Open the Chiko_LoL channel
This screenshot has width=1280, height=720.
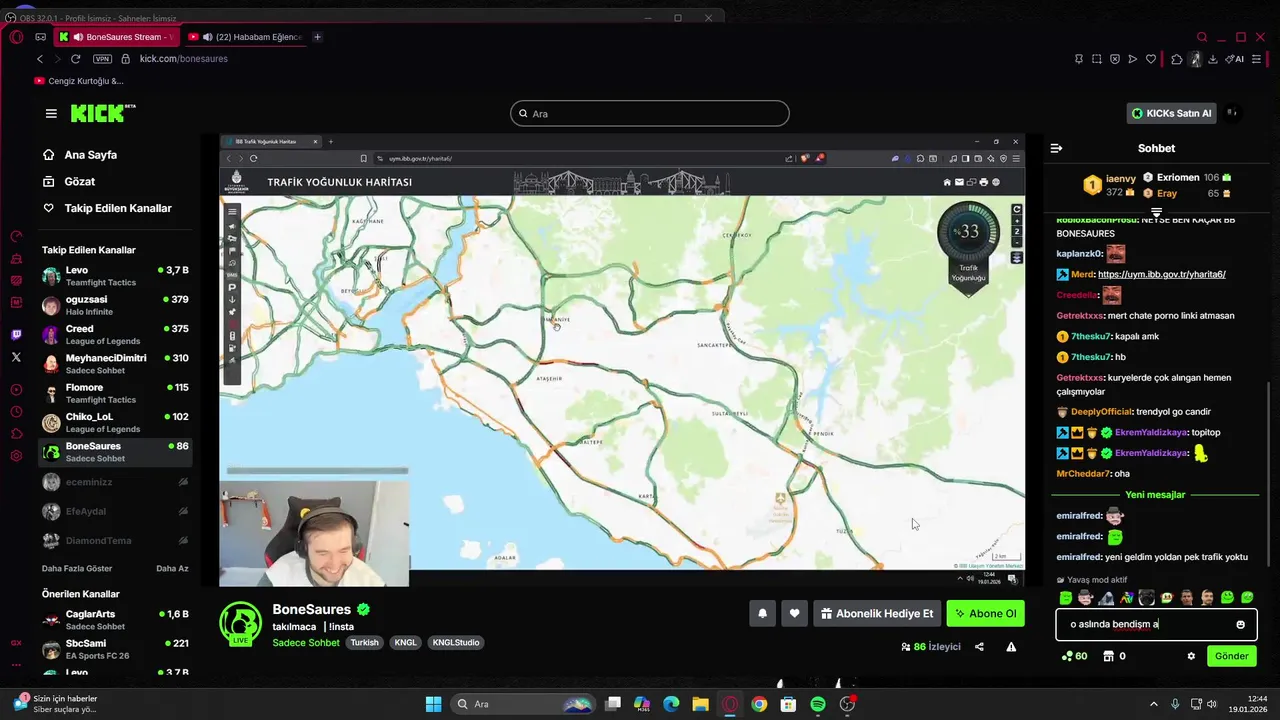point(115,422)
